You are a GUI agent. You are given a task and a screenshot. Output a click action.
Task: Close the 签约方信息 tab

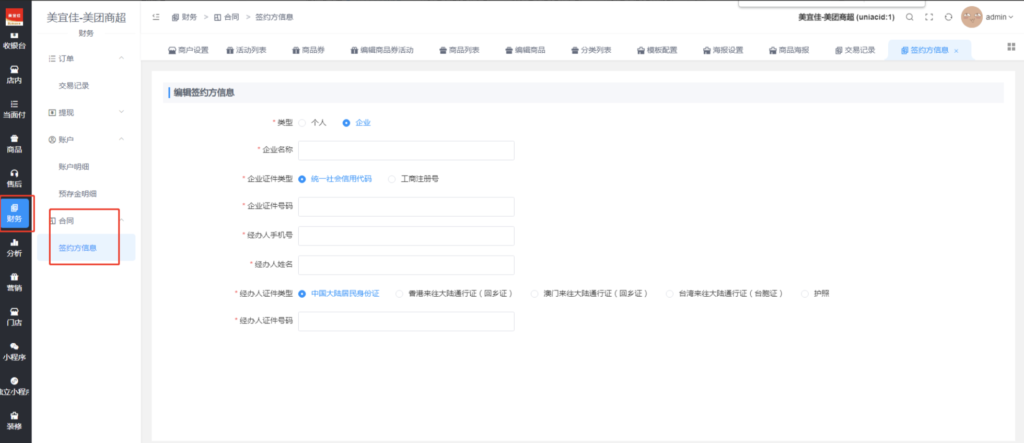[957, 51]
